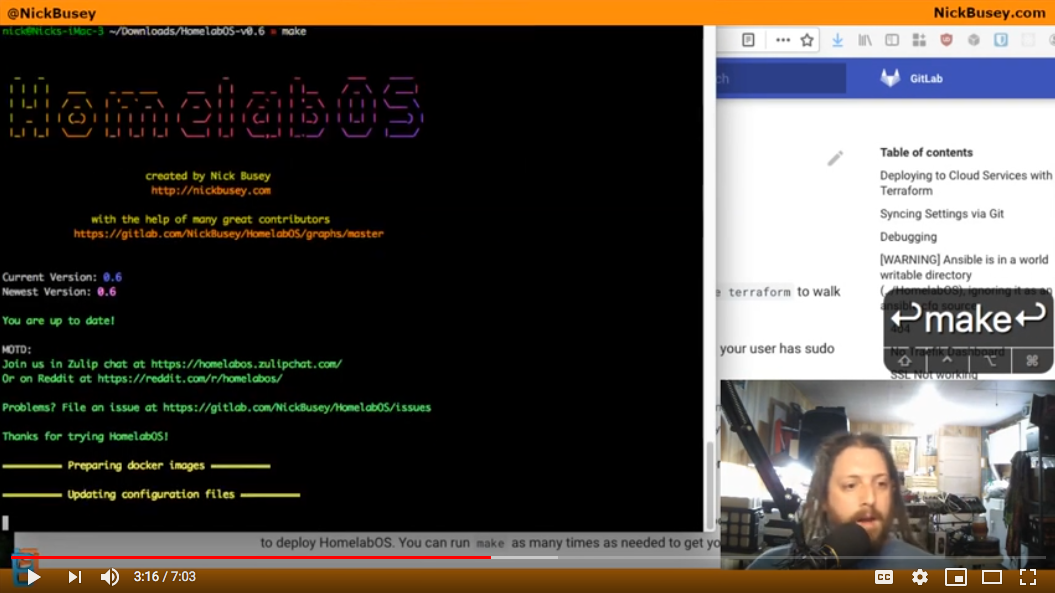Go to the 'Debugging' section link
Viewport: 1055px width, 593px height.
908,237
